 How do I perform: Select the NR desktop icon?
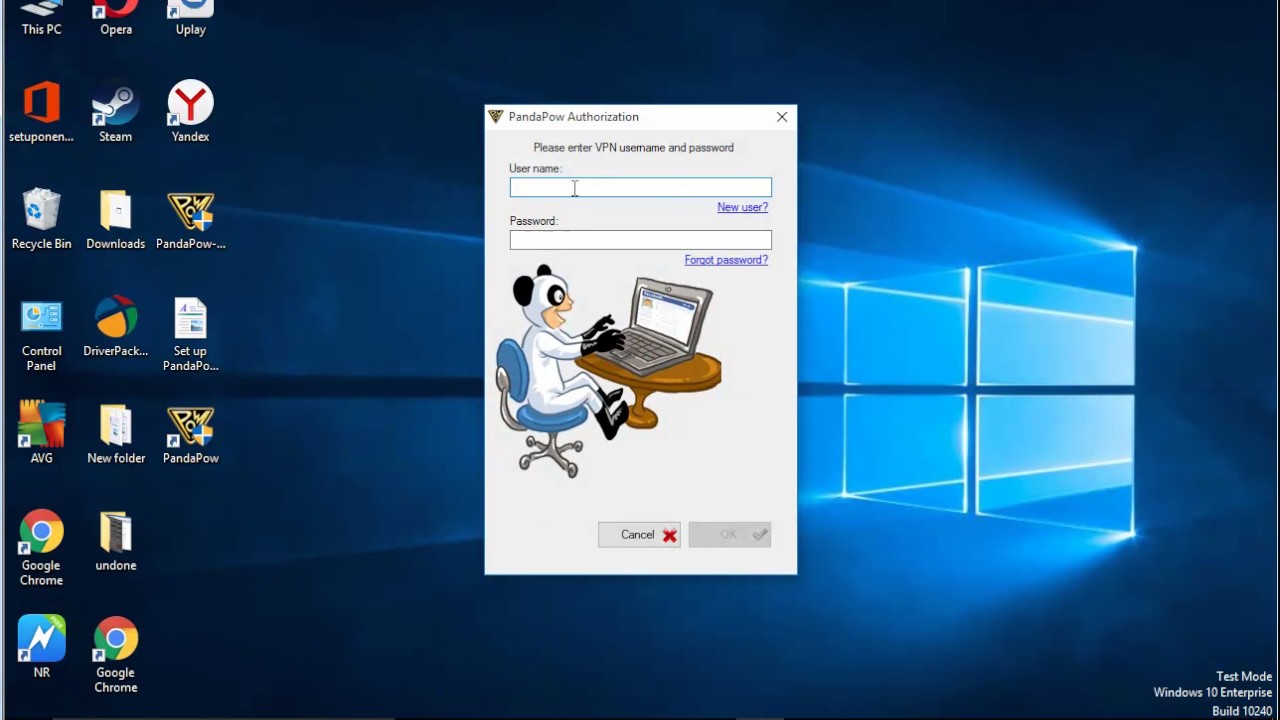tap(41, 647)
